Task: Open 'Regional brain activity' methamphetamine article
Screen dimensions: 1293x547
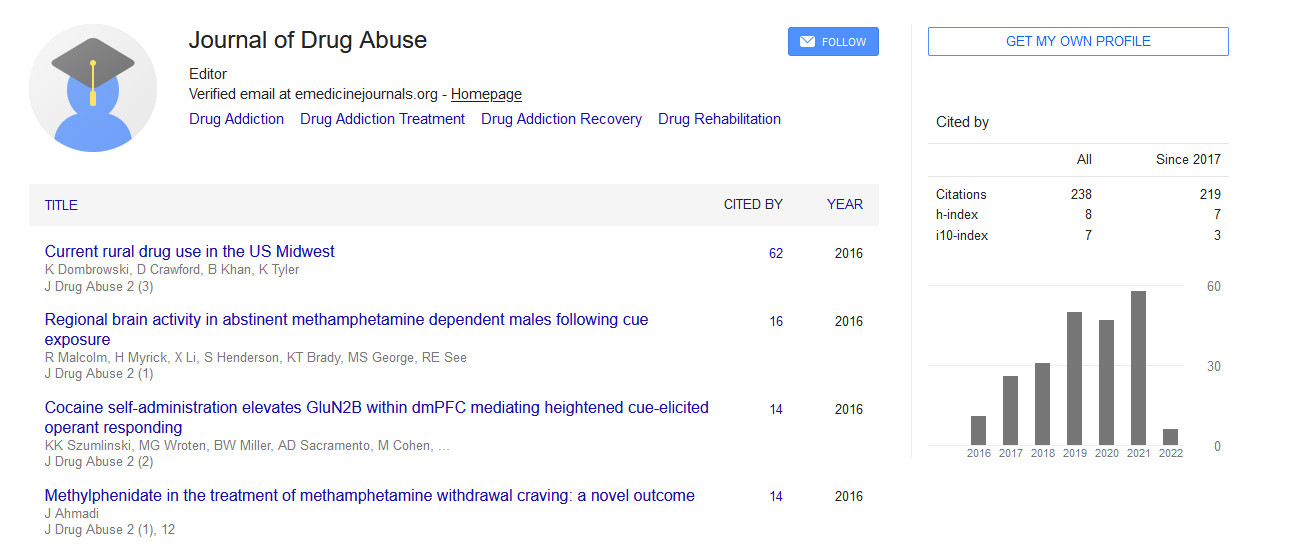Action: click(x=346, y=320)
